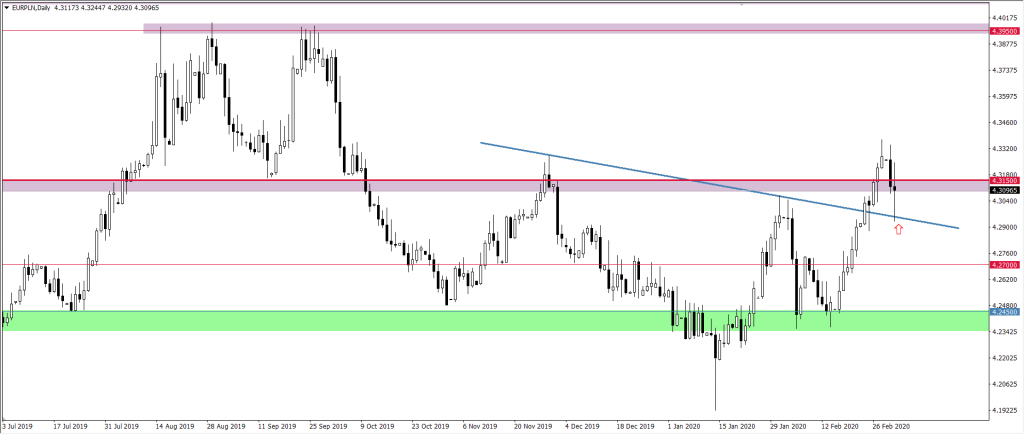Click the 25 Sep 2019 date label
Image resolution: width=1024 pixels, height=434 pixels.
pos(329,424)
